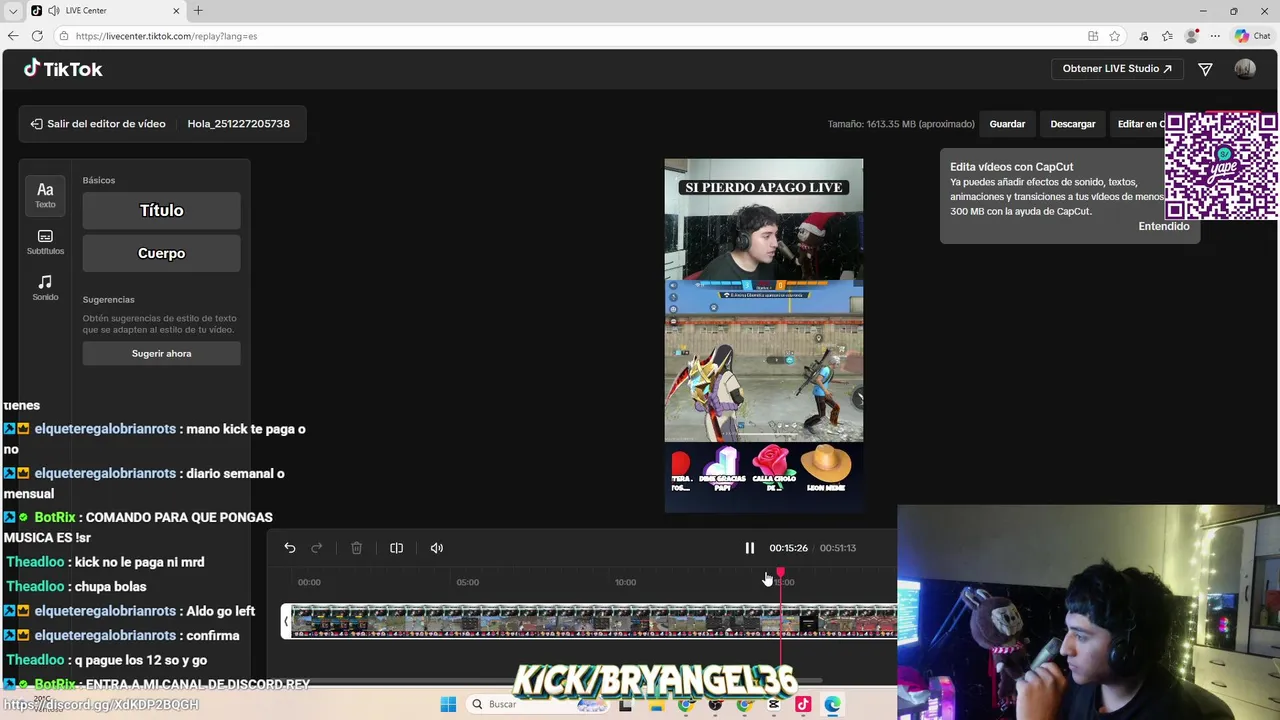Add a Título text element

(161, 210)
